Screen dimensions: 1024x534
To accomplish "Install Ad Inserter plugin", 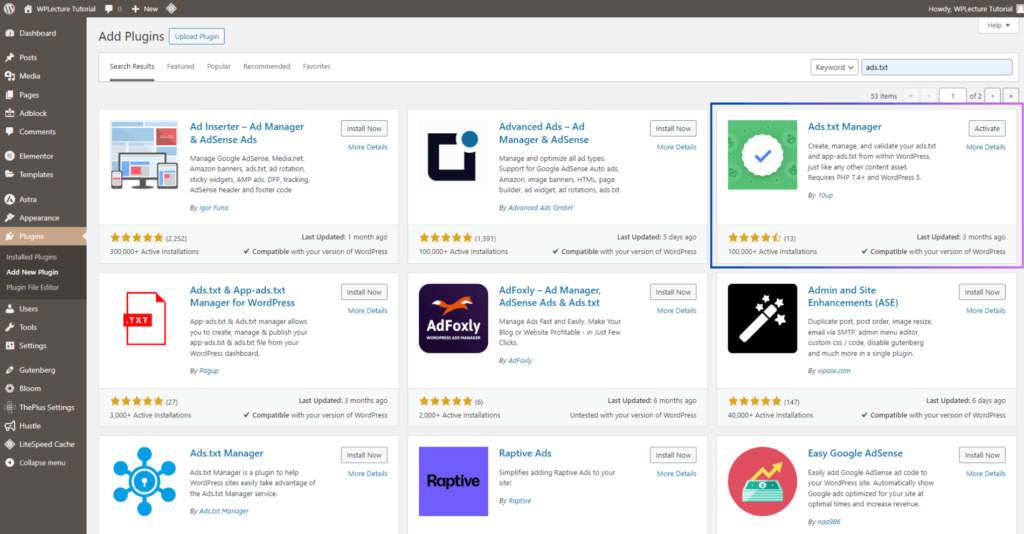I will pyautogui.click(x=364, y=129).
